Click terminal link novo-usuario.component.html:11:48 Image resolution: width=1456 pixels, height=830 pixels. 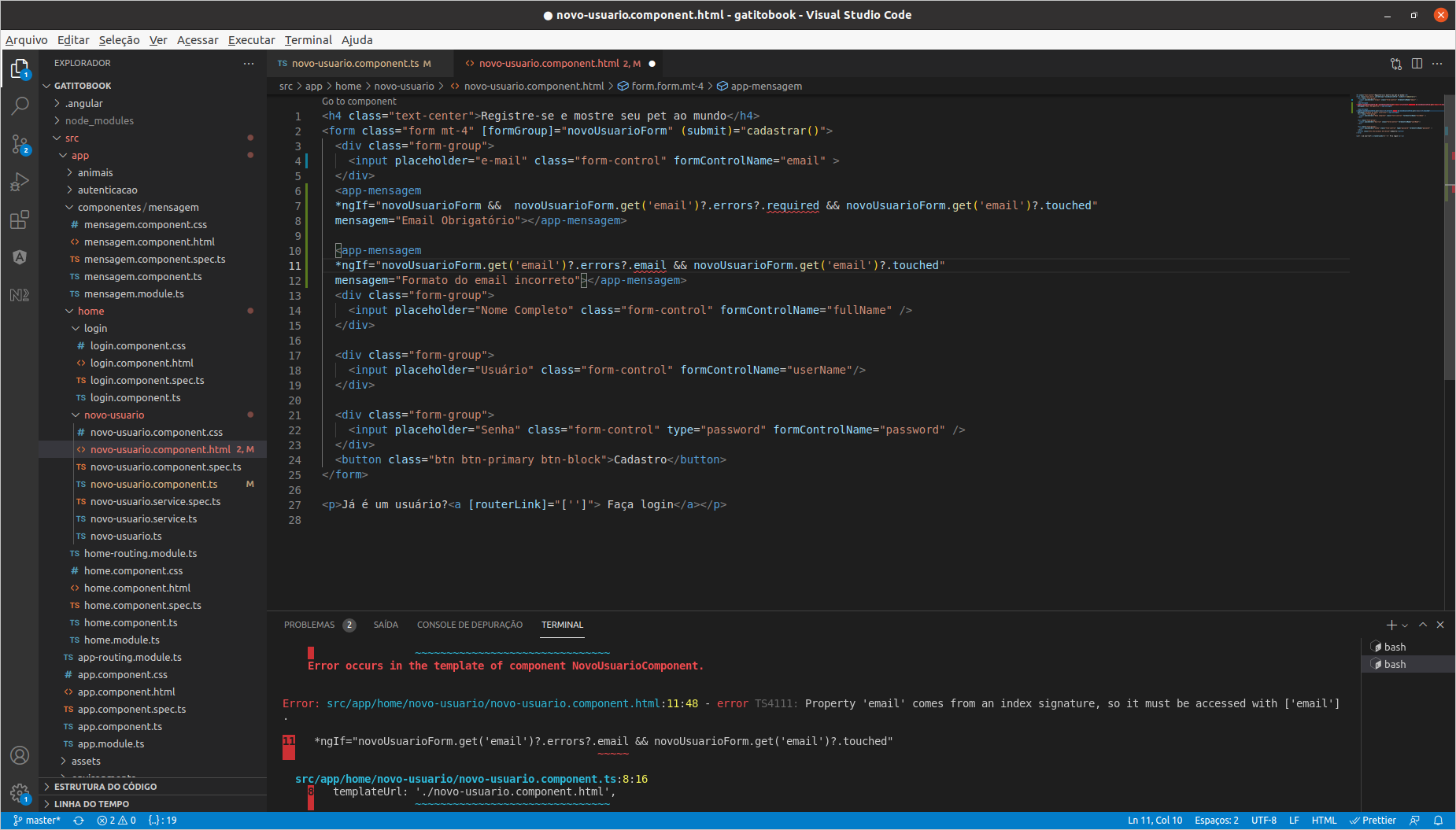pos(512,703)
